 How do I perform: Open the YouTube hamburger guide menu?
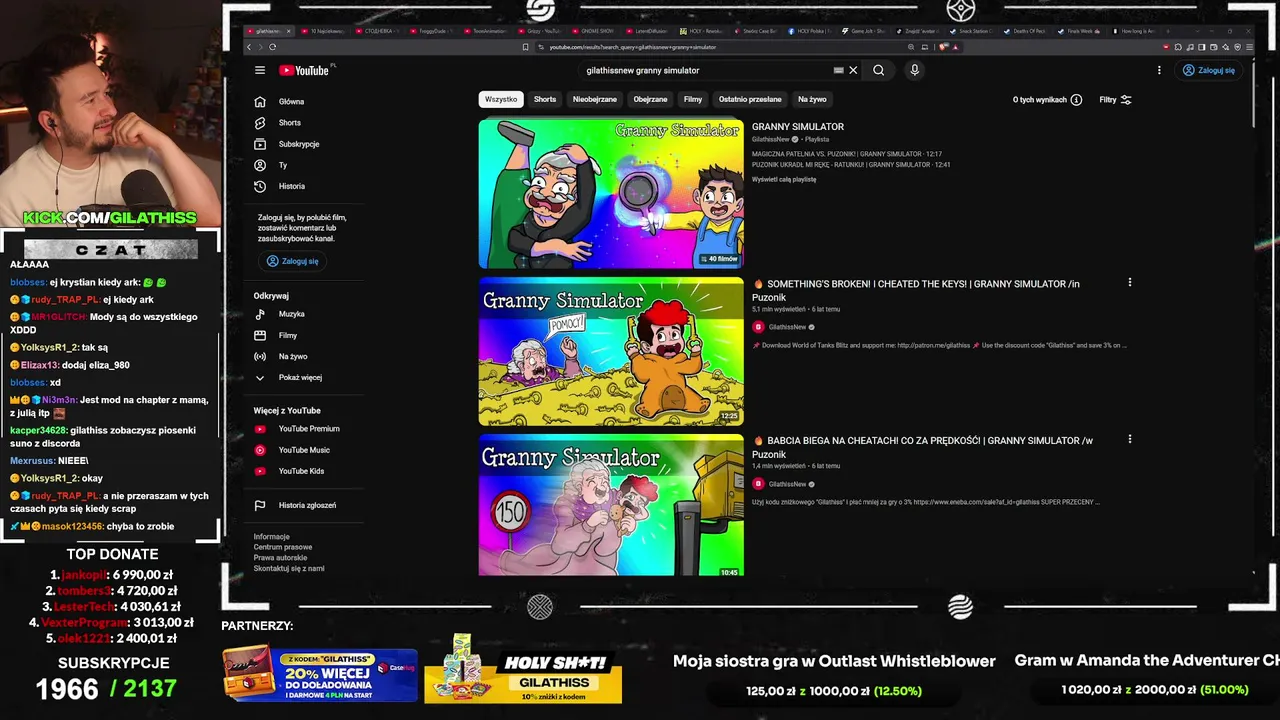pyautogui.click(x=260, y=70)
